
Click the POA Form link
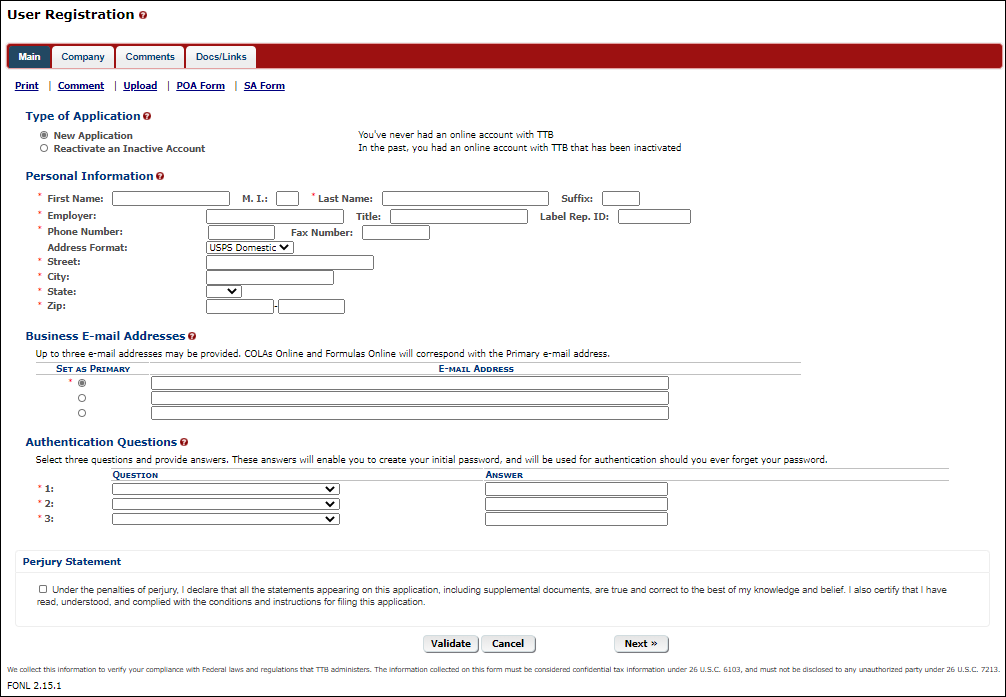click(200, 86)
